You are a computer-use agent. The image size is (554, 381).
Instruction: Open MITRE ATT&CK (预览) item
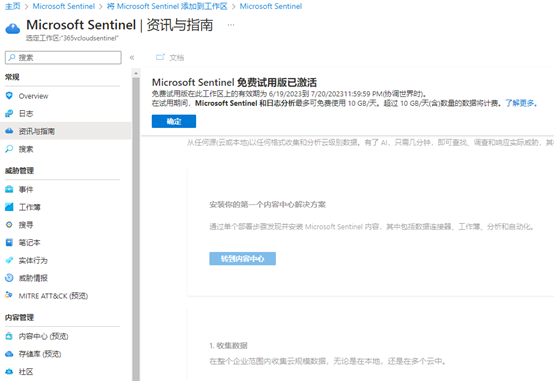tap(53, 296)
